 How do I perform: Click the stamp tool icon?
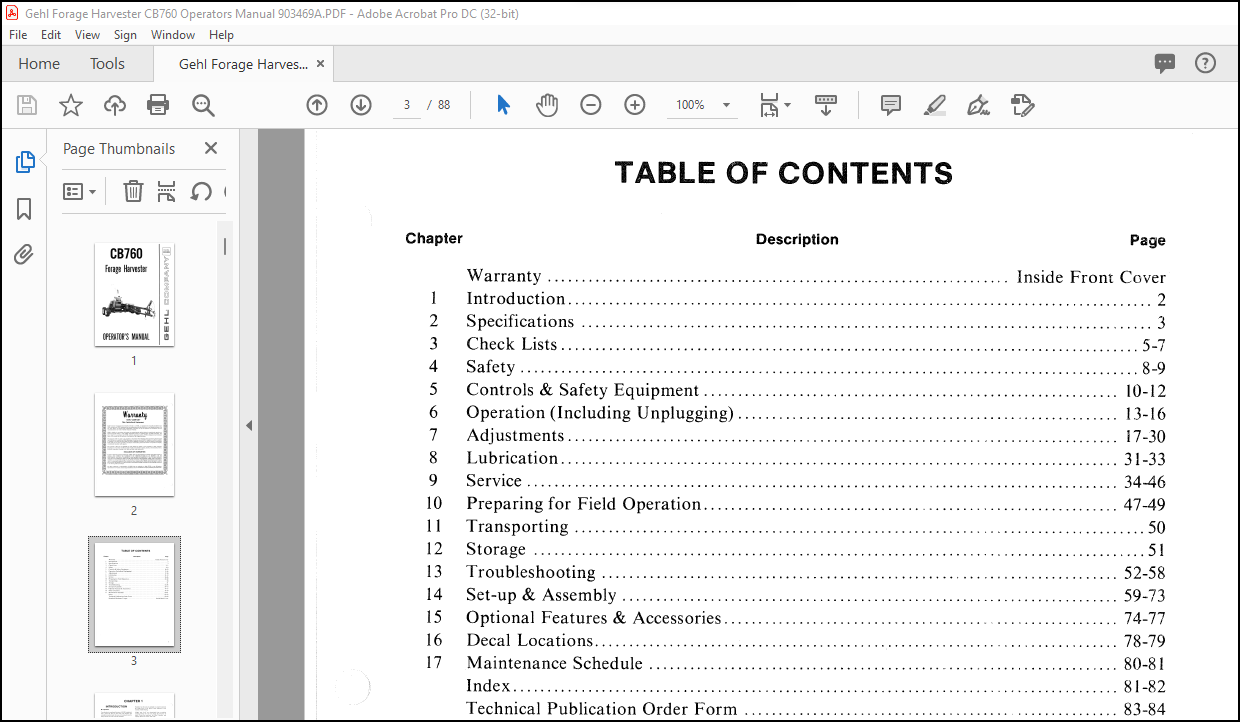pyautogui.click(x=1022, y=105)
